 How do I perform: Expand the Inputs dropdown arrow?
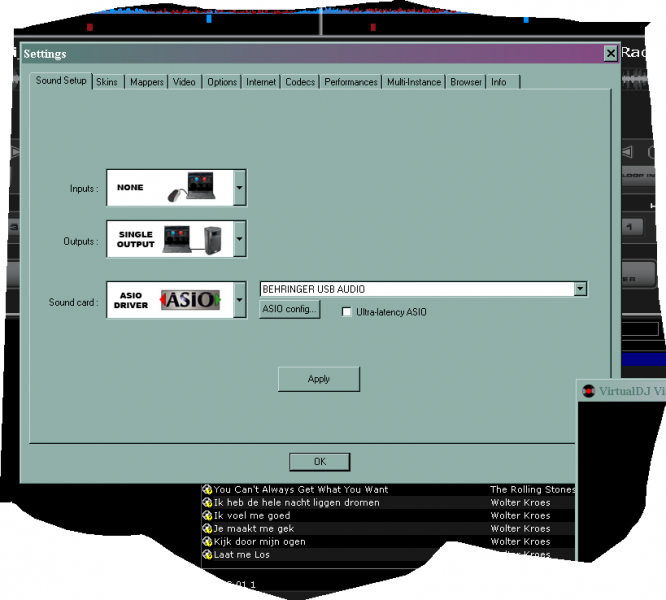(x=240, y=188)
